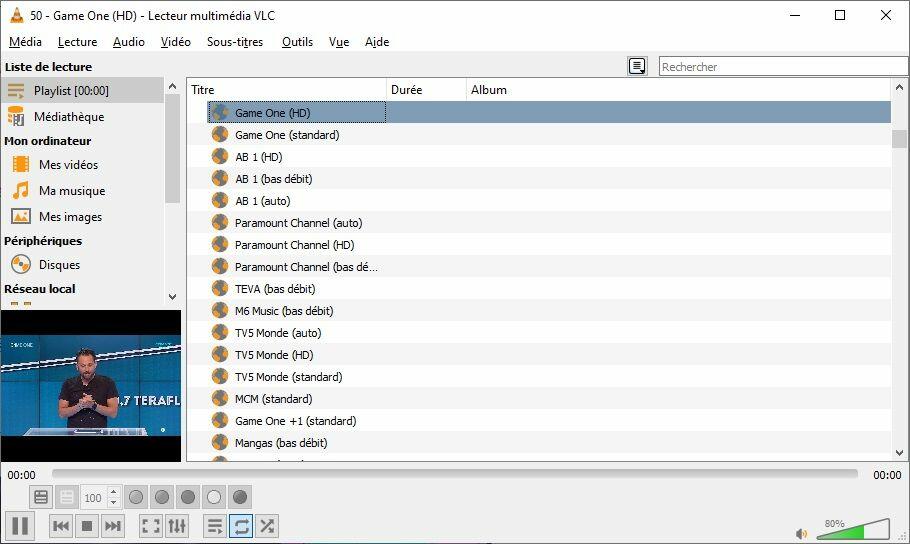
Task: Open the Lecture menu
Action: click(x=77, y=42)
